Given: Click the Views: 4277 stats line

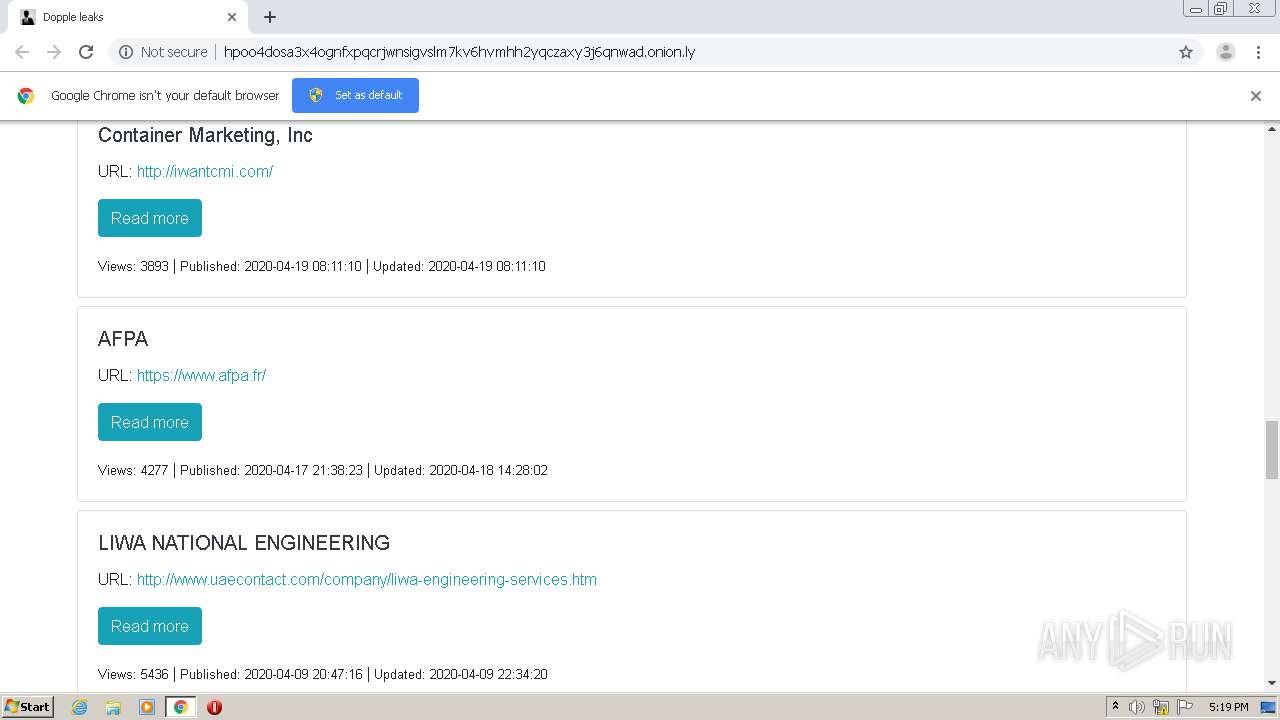Looking at the screenshot, I should tap(323, 470).
